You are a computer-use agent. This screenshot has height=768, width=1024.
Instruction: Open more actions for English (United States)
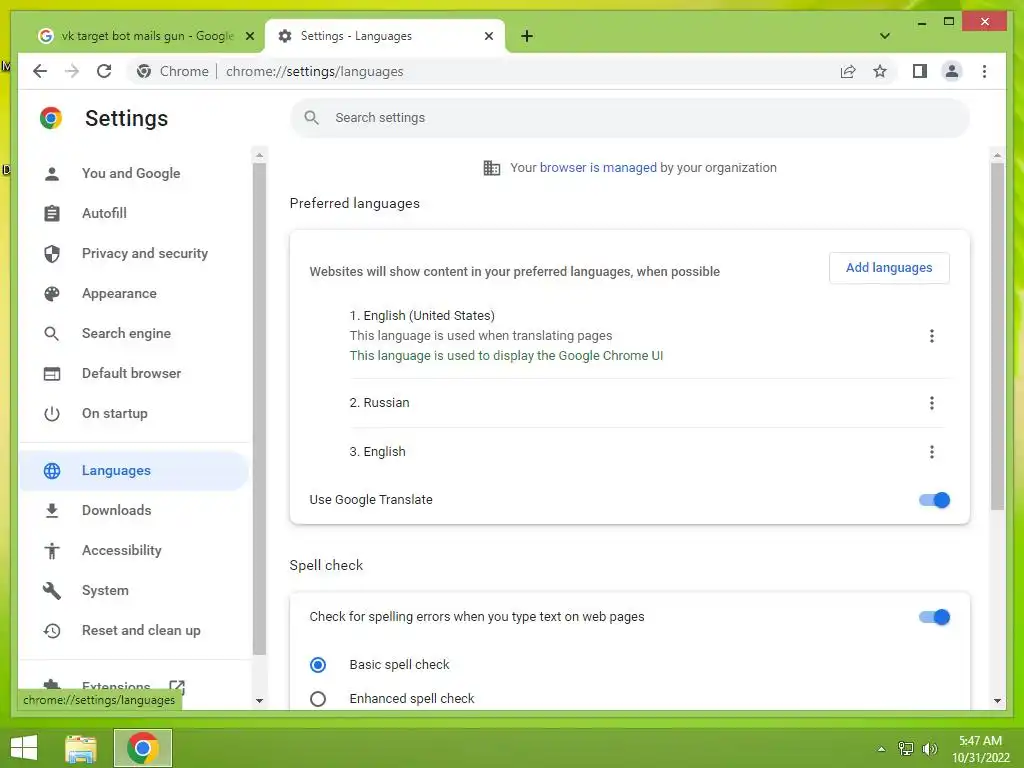click(x=931, y=336)
